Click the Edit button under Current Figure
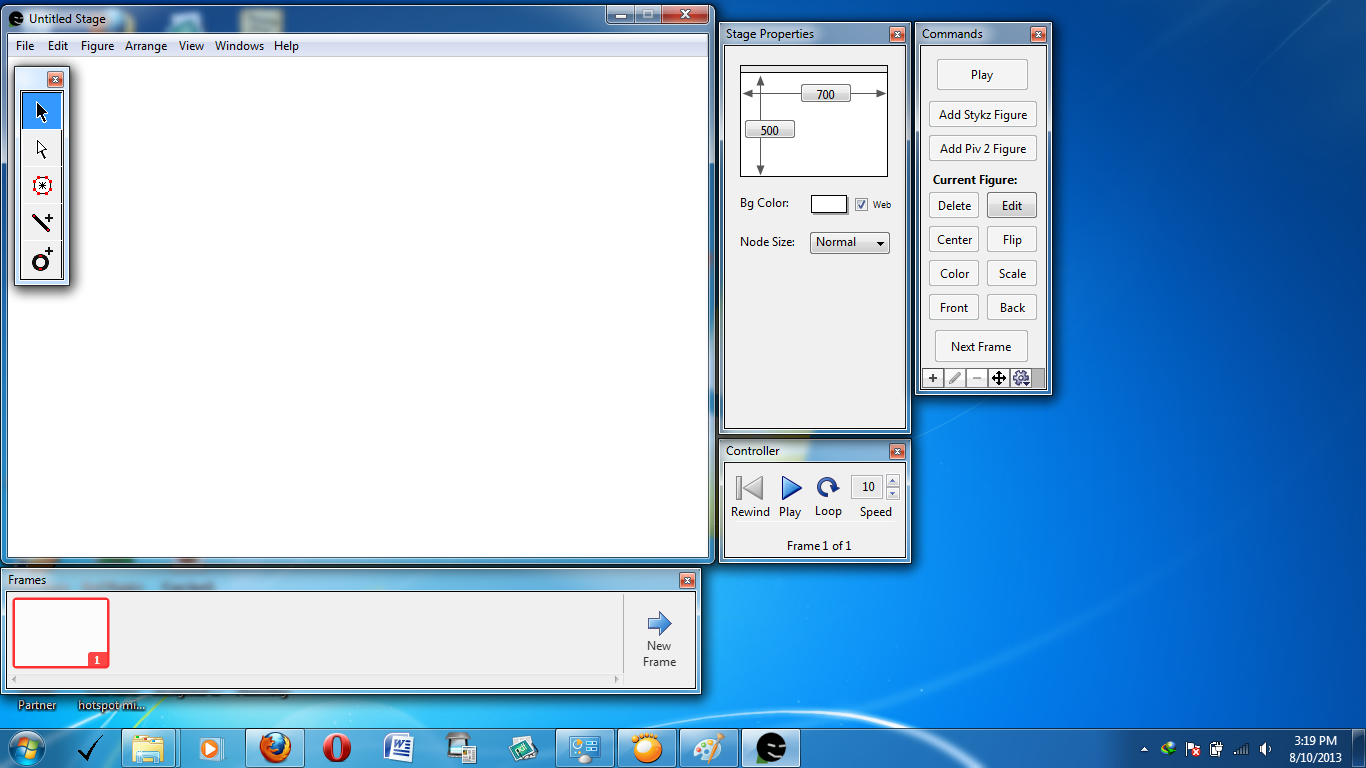This screenshot has height=768, width=1366. click(x=1012, y=206)
